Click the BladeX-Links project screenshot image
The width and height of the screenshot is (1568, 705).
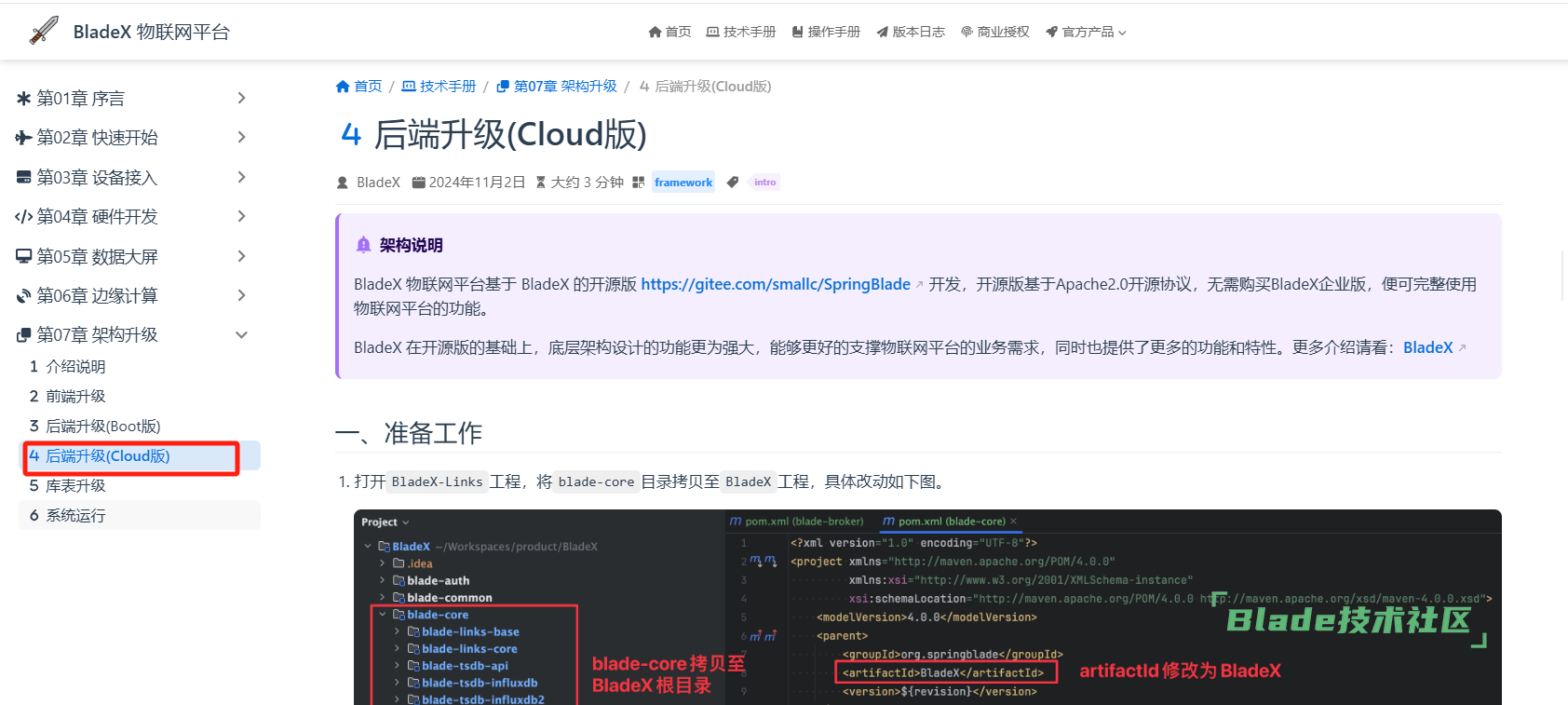[x=927, y=607]
